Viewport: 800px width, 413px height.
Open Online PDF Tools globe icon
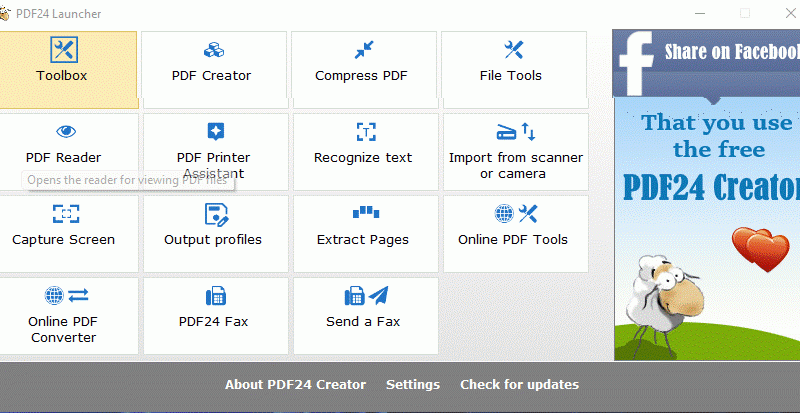pyautogui.click(x=516, y=214)
